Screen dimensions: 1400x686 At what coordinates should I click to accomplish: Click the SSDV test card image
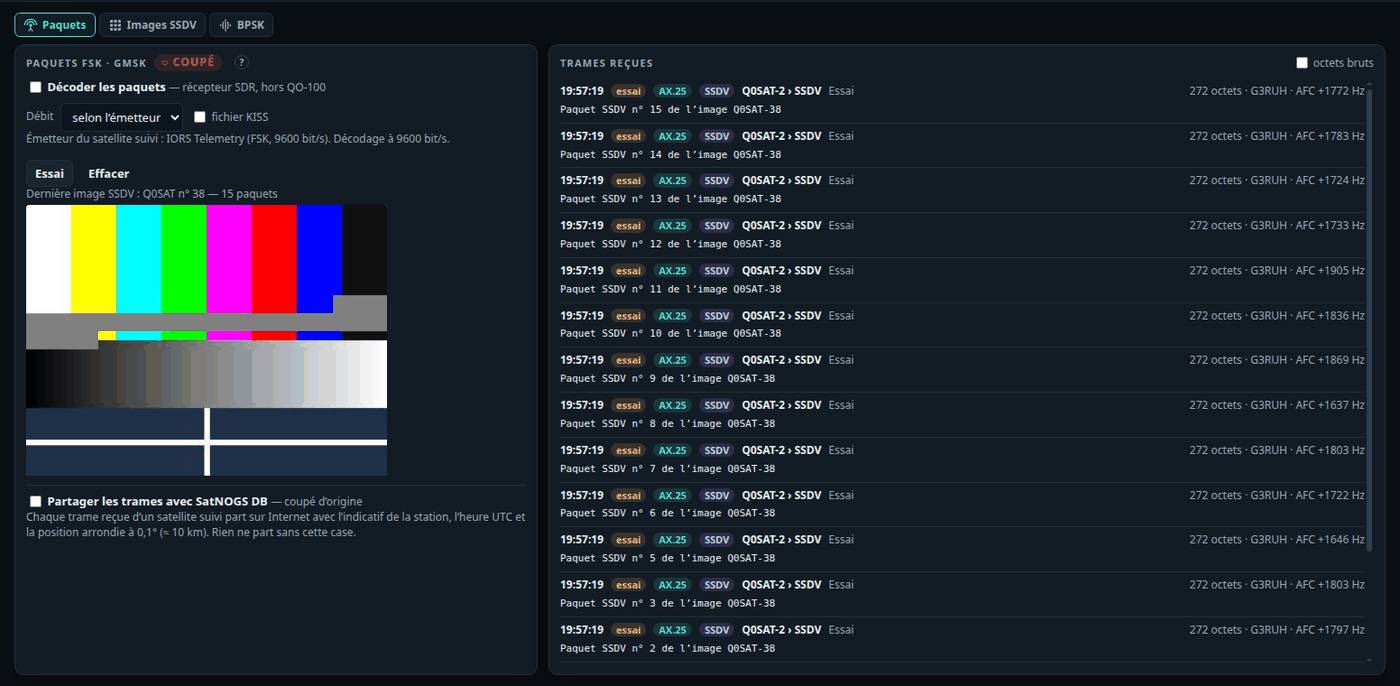206,340
